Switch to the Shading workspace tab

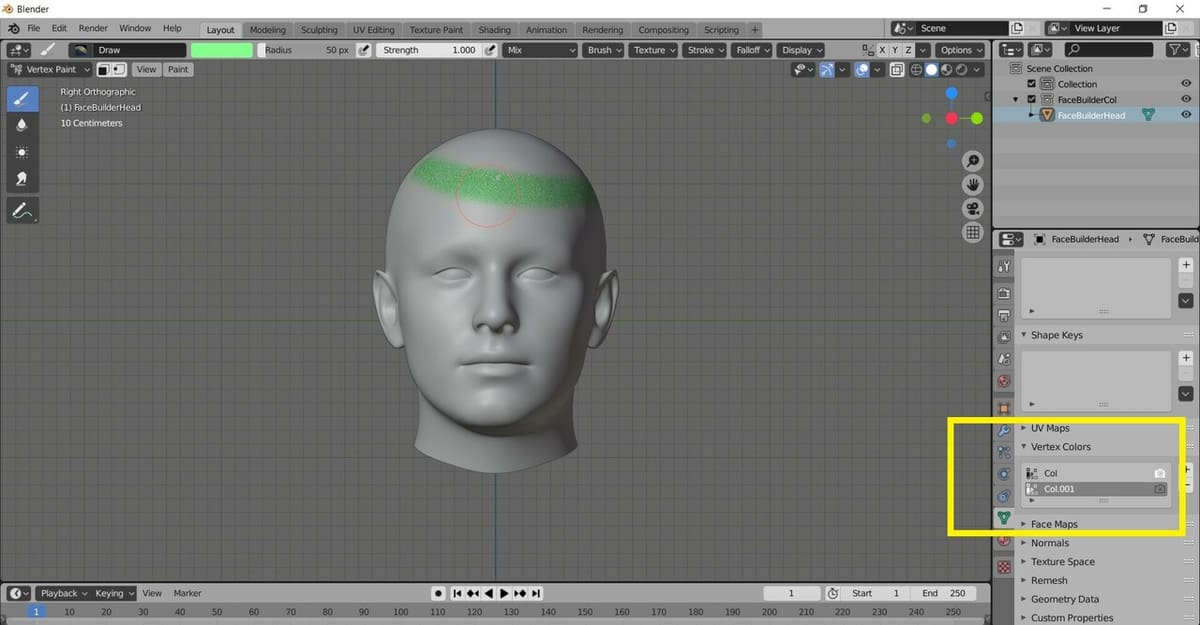pyautogui.click(x=494, y=30)
